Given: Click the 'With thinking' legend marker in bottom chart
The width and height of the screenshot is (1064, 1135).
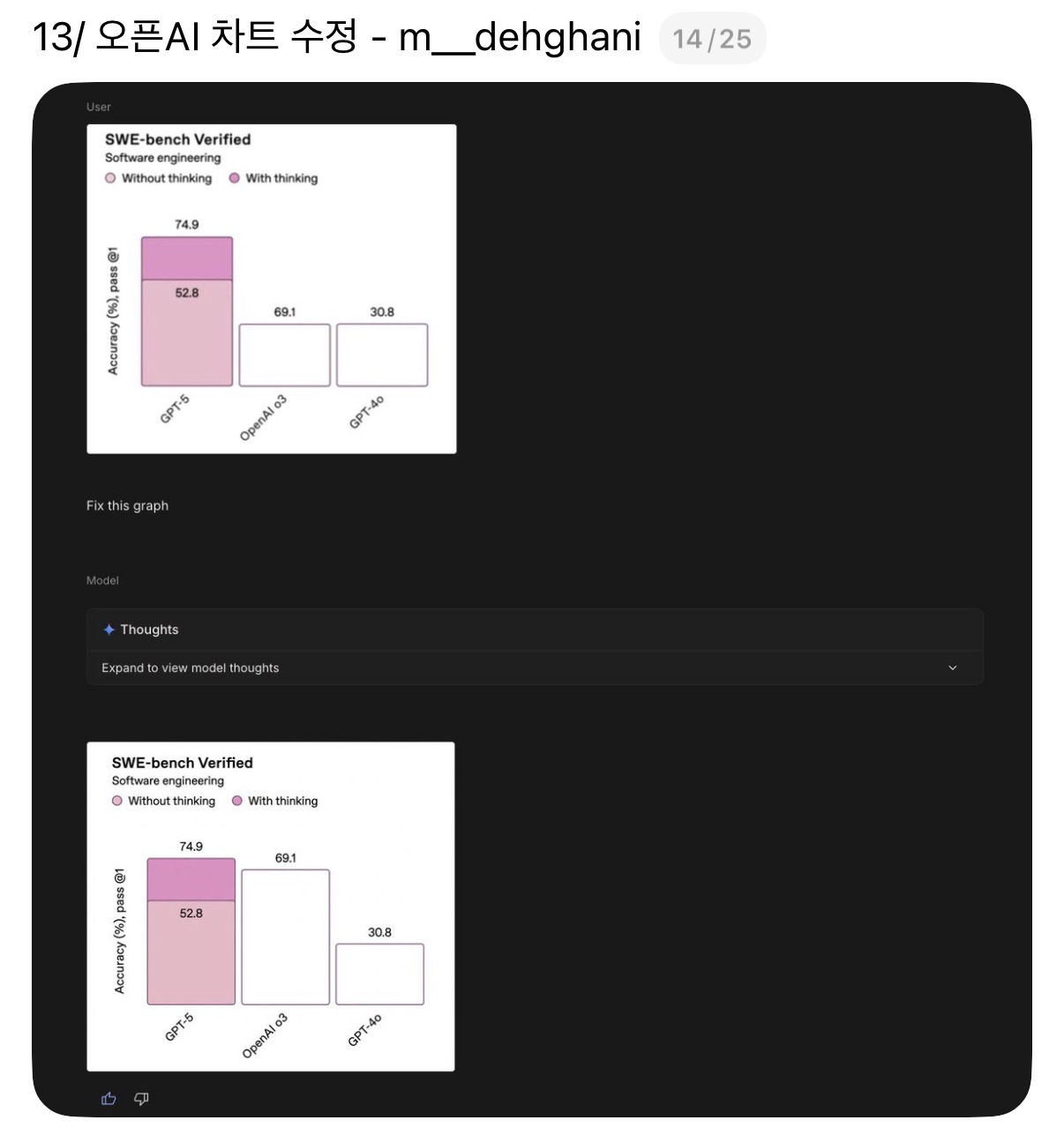Looking at the screenshot, I should (236, 801).
